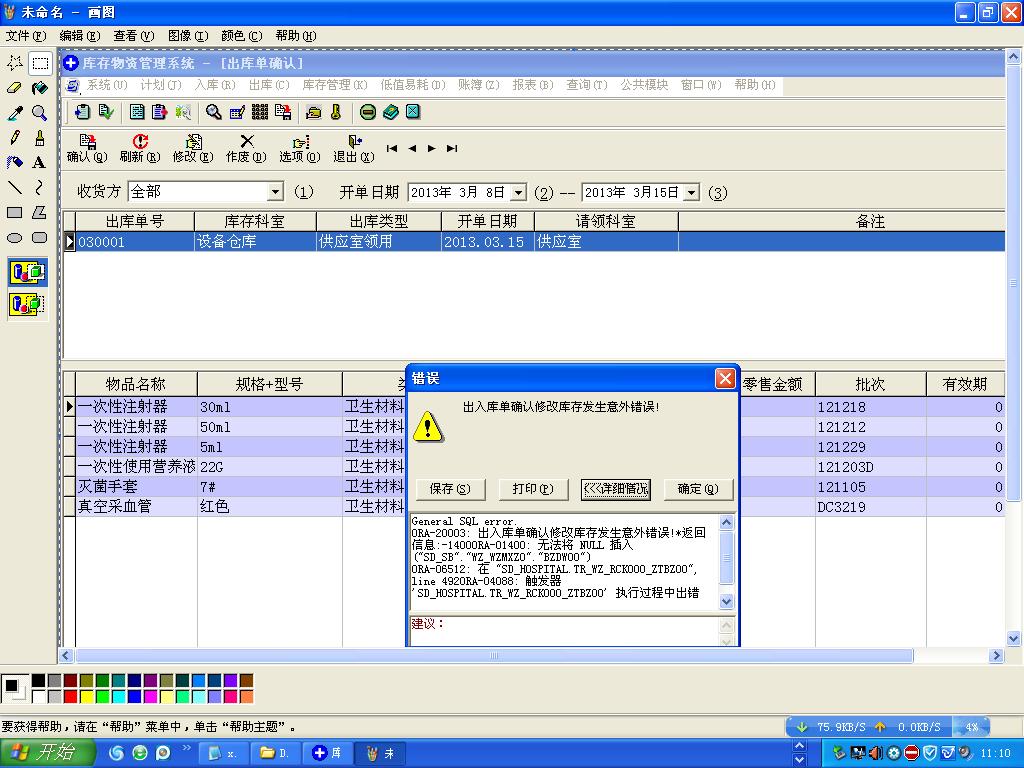Click <<<详细情况 details button
This screenshot has width=1024, height=768.
pos(616,489)
